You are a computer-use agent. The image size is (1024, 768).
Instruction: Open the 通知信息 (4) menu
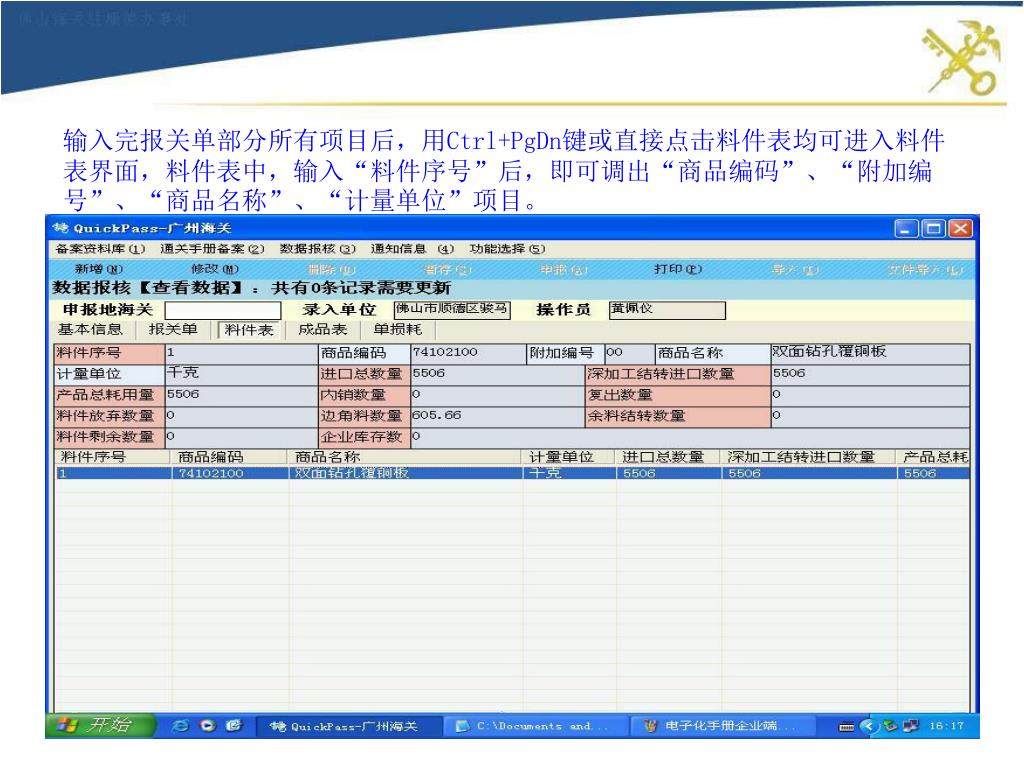pos(412,249)
